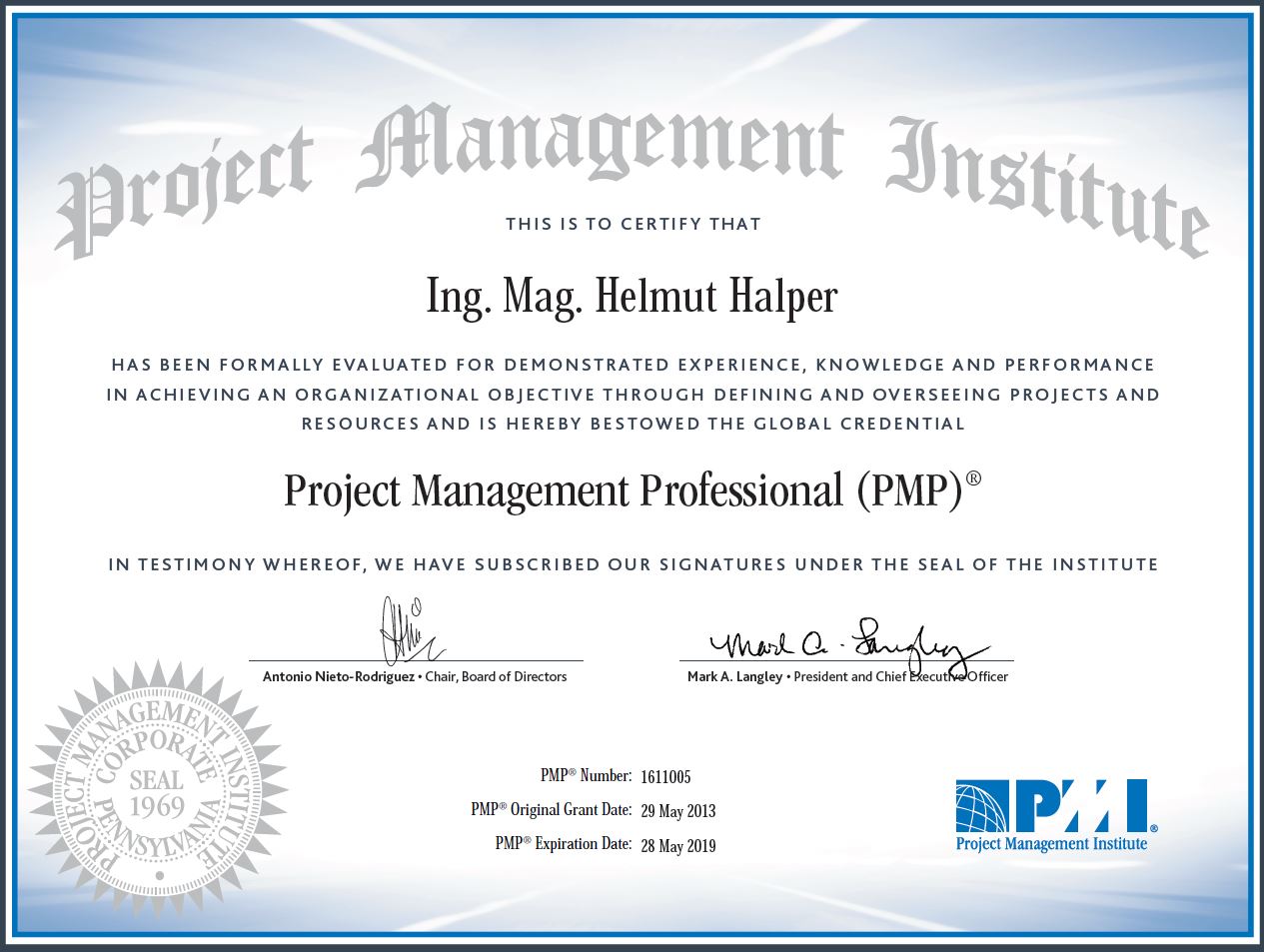
Task: Click the 'PMP Number:' label
Action: pyautogui.click(x=586, y=776)
